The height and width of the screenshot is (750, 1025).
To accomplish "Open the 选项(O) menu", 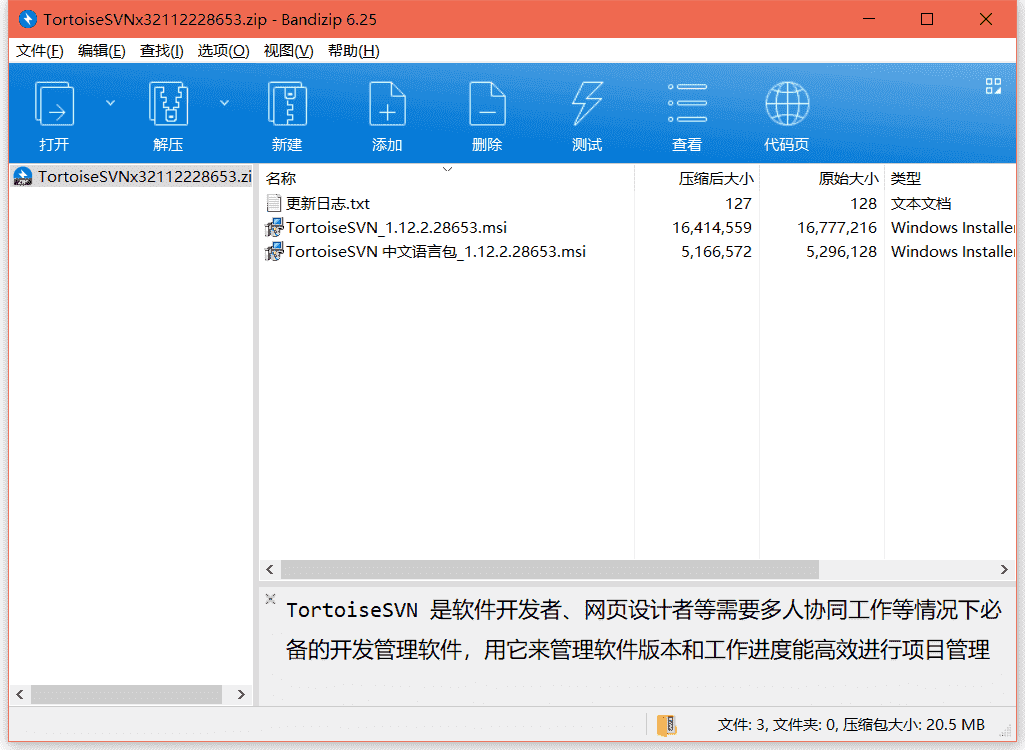I will pyautogui.click(x=224, y=51).
